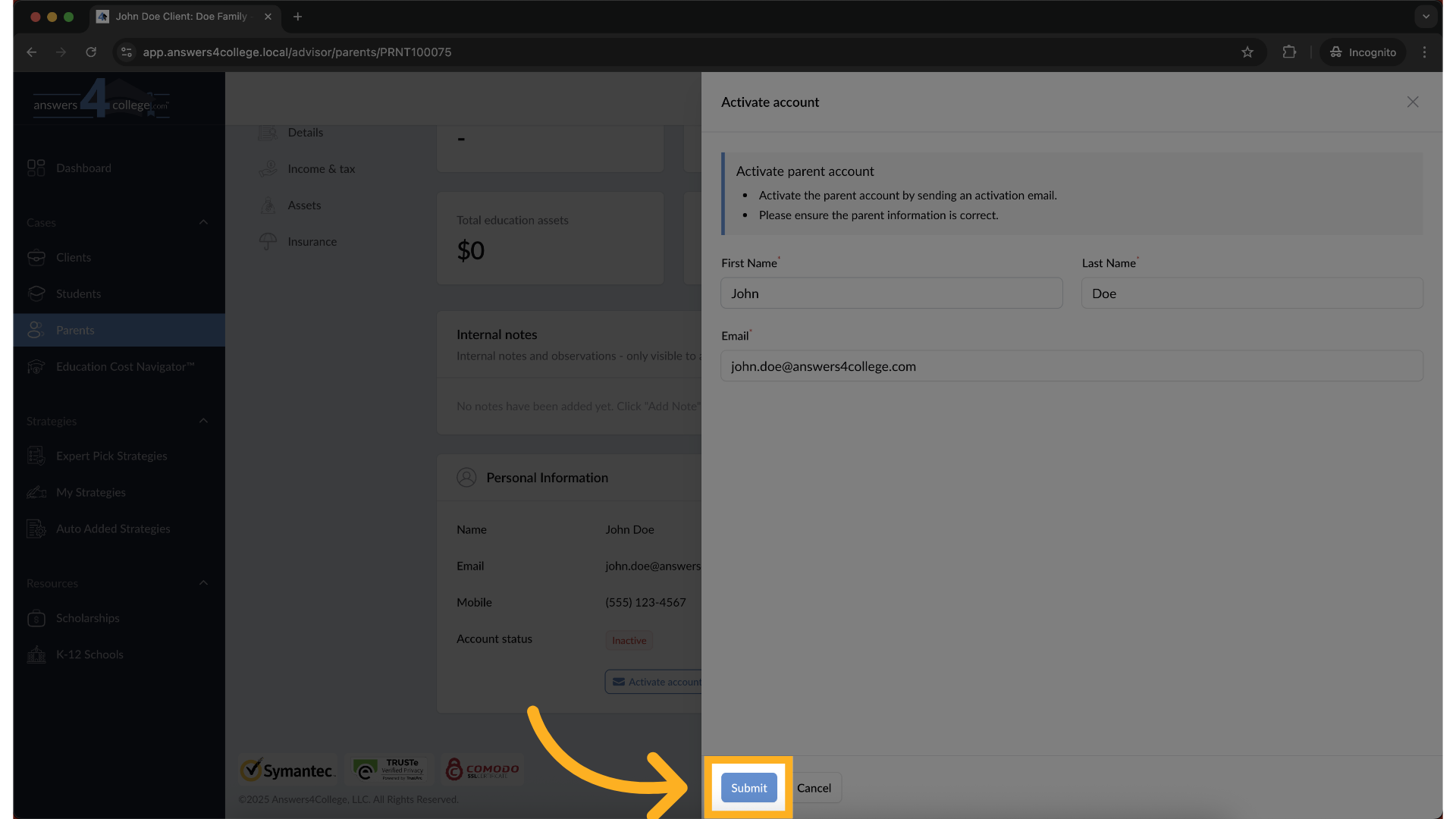
Task: View Auto Added Strategies
Action: click(113, 529)
